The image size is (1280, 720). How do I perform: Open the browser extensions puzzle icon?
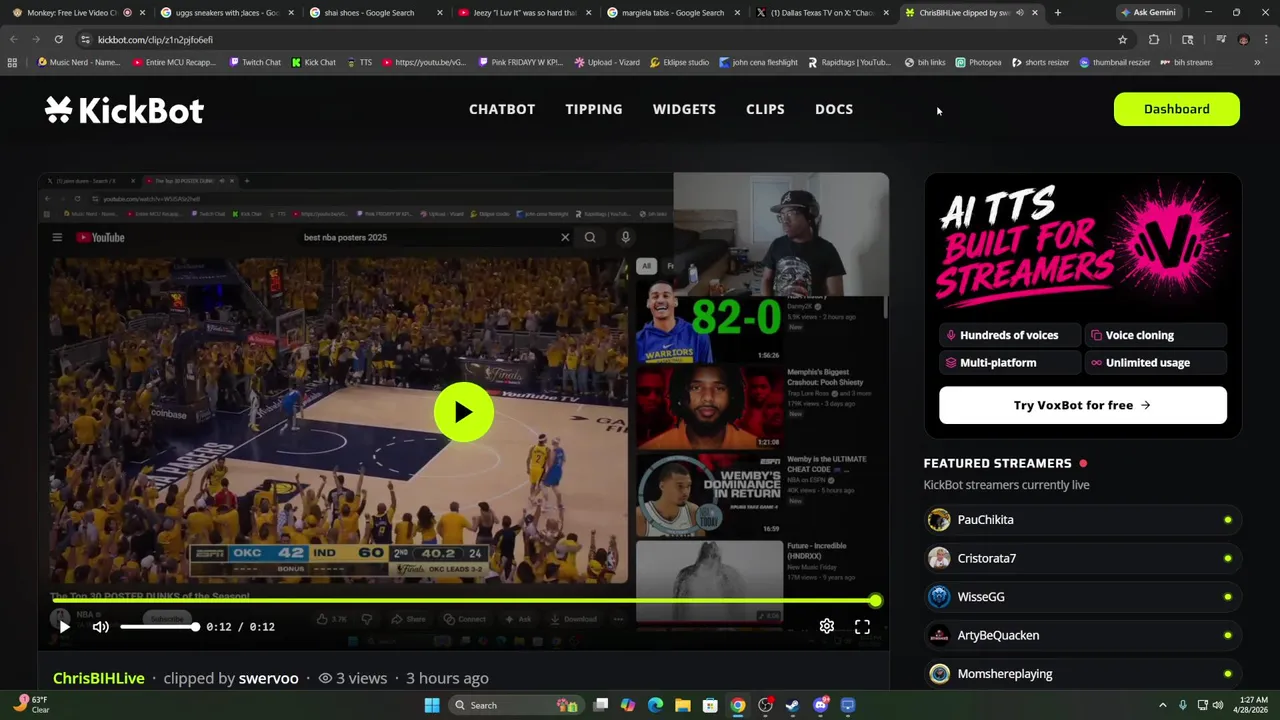pyautogui.click(x=1154, y=40)
